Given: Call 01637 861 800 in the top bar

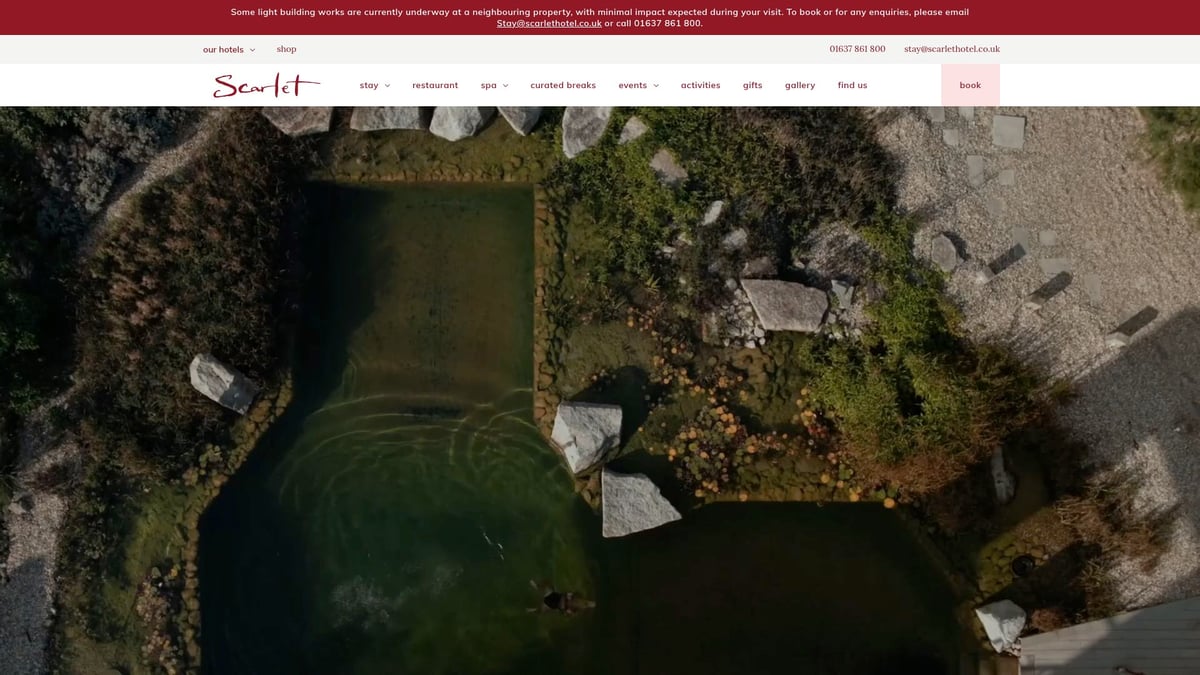Looking at the screenshot, I should (857, 49).
